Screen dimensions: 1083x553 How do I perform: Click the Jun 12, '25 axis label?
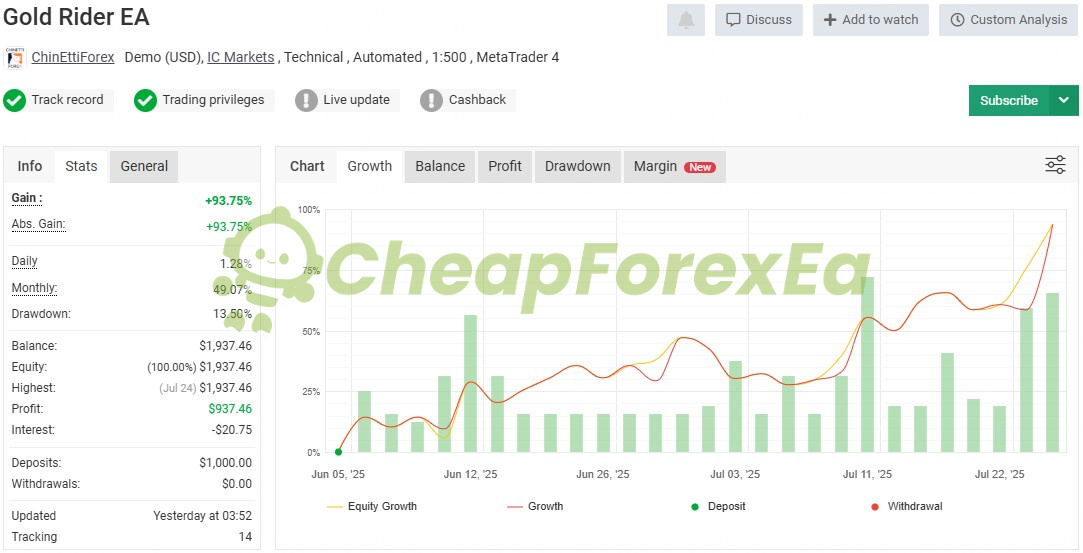point(470,474)
